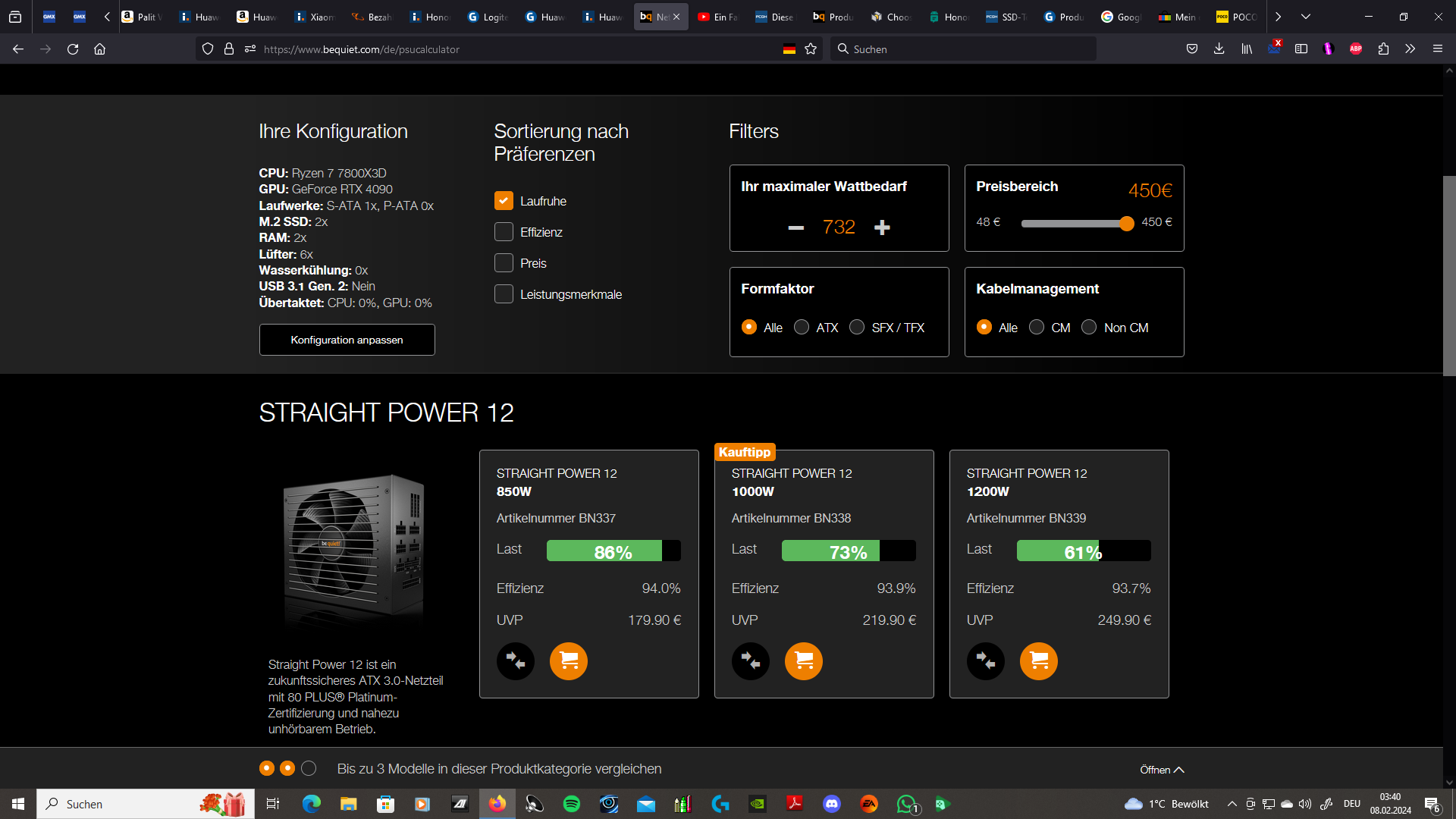Decrease max wattage with minus icon
1456x819 pixels.
coord(795,227)
